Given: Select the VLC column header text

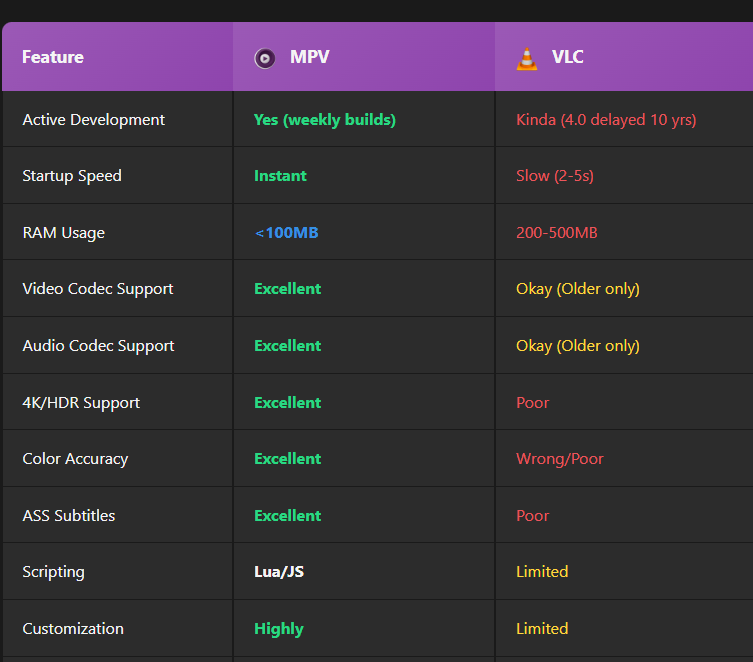Looking at the screenshot, I should click(568, 57).
